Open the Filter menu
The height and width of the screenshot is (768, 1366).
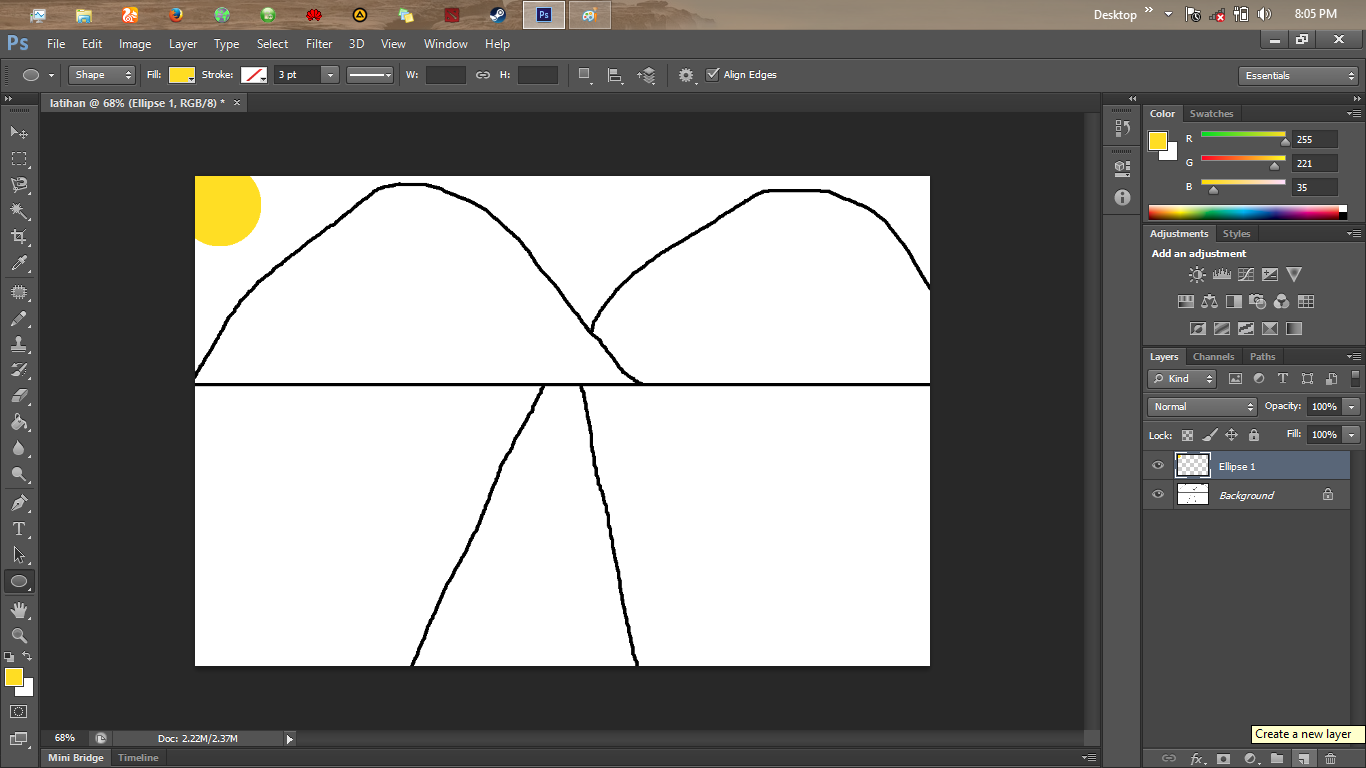click(x=318, y=43)
